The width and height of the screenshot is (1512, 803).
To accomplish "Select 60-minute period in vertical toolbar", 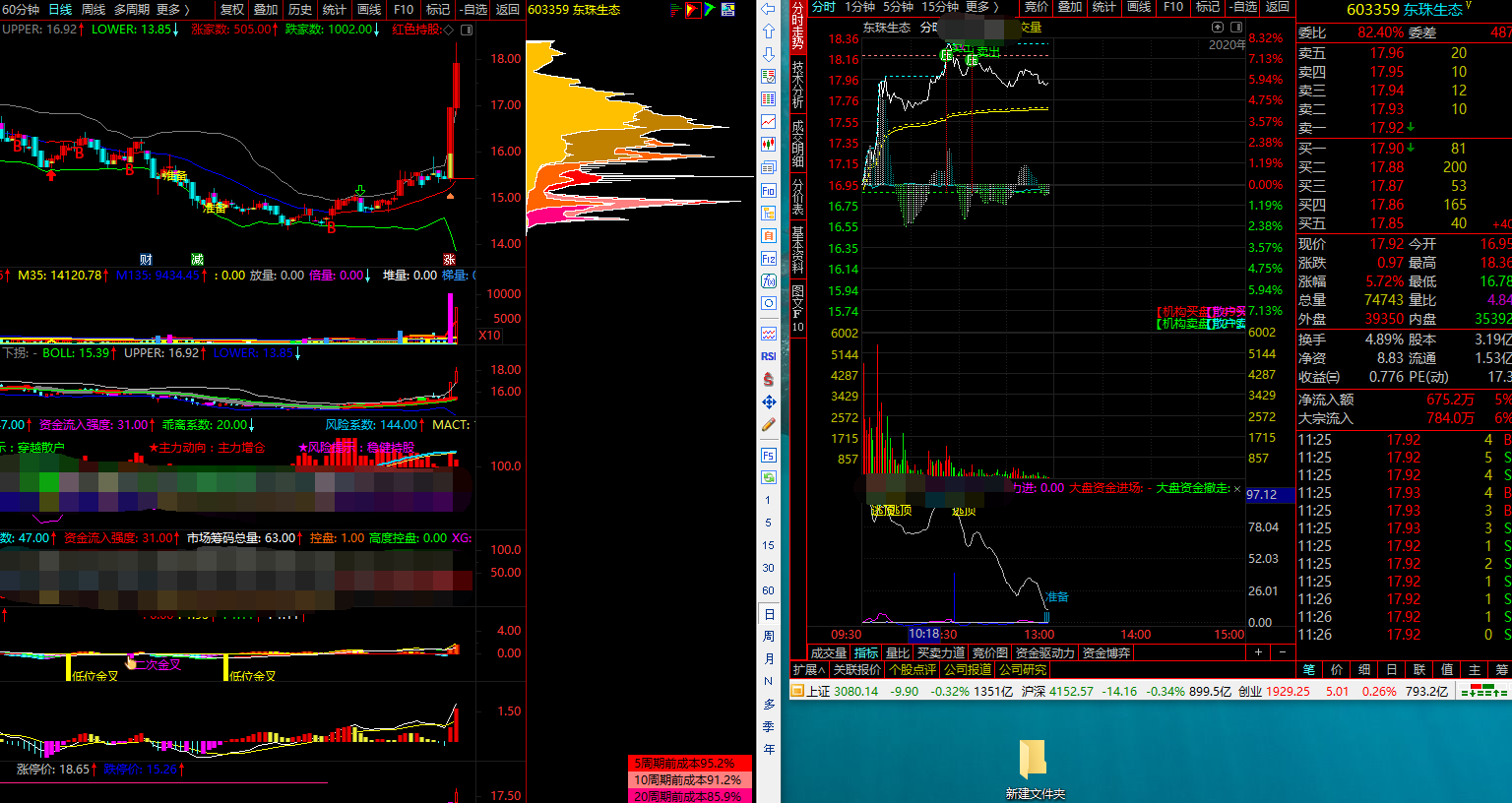I will tap(769, 590).
